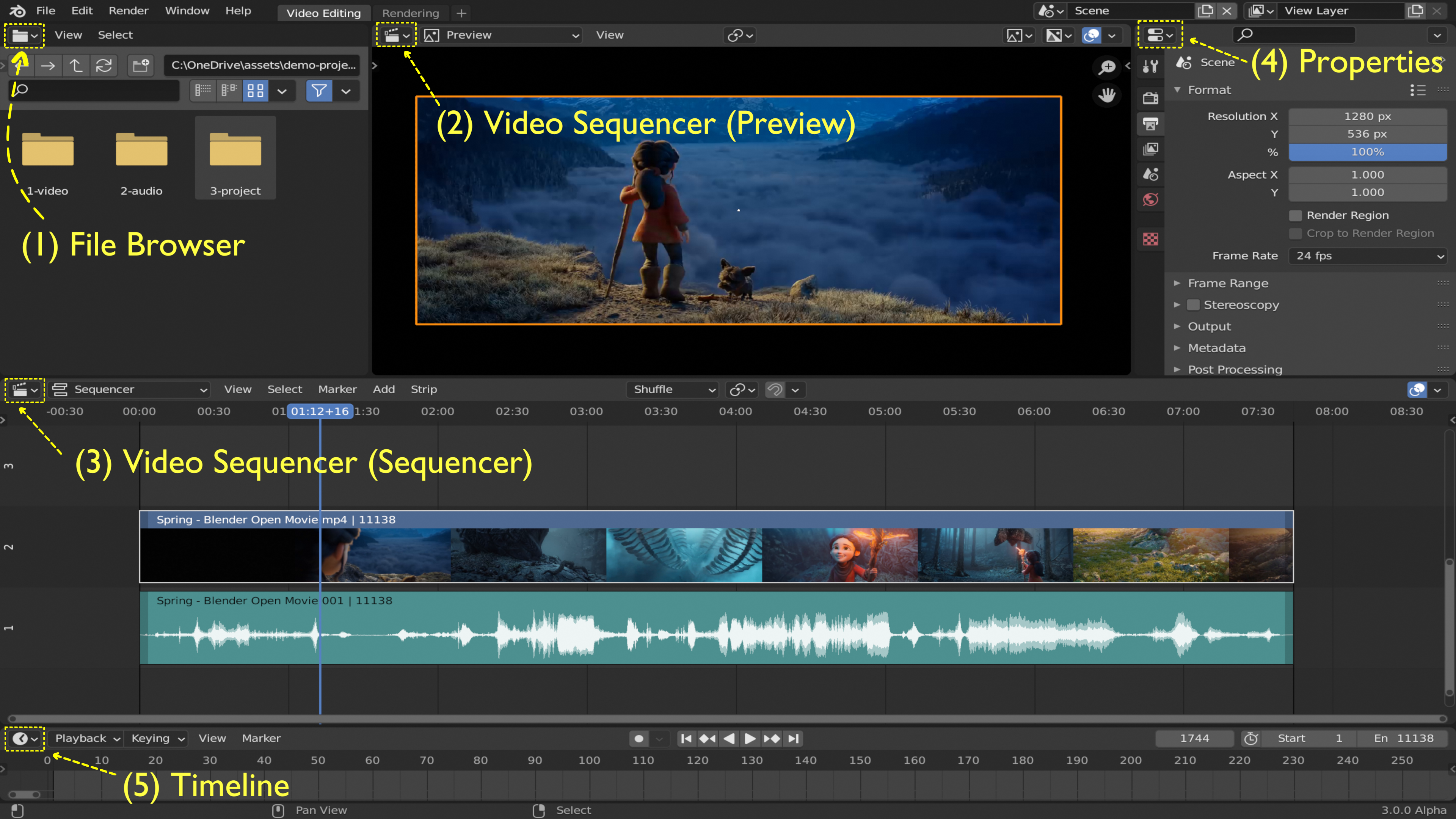The height and width of the screenshot is (819, 1456).
Task: Switch to the Rendering workspace tab
Action: [x=410, y=13]
